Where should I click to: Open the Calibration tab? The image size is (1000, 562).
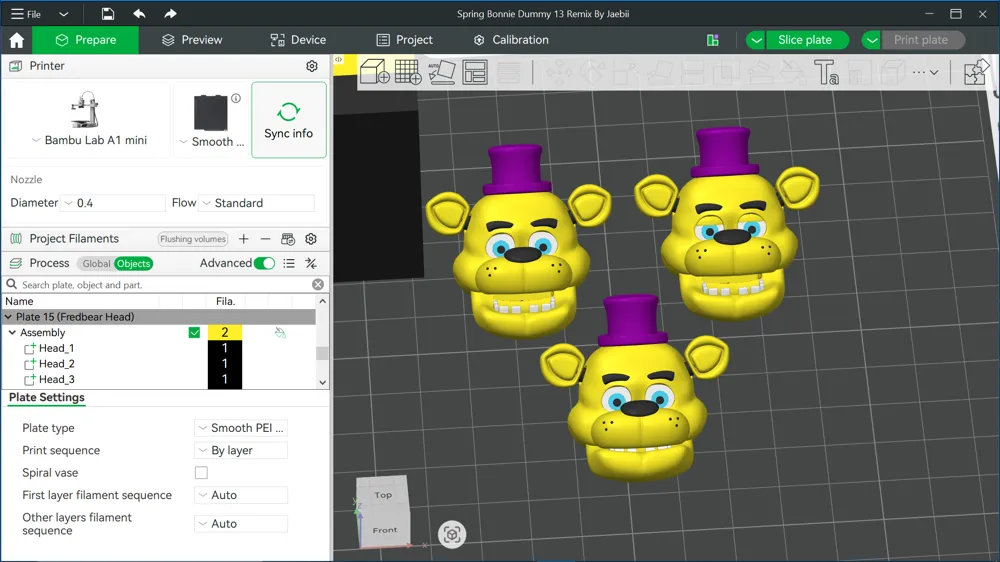pos(511,40)
